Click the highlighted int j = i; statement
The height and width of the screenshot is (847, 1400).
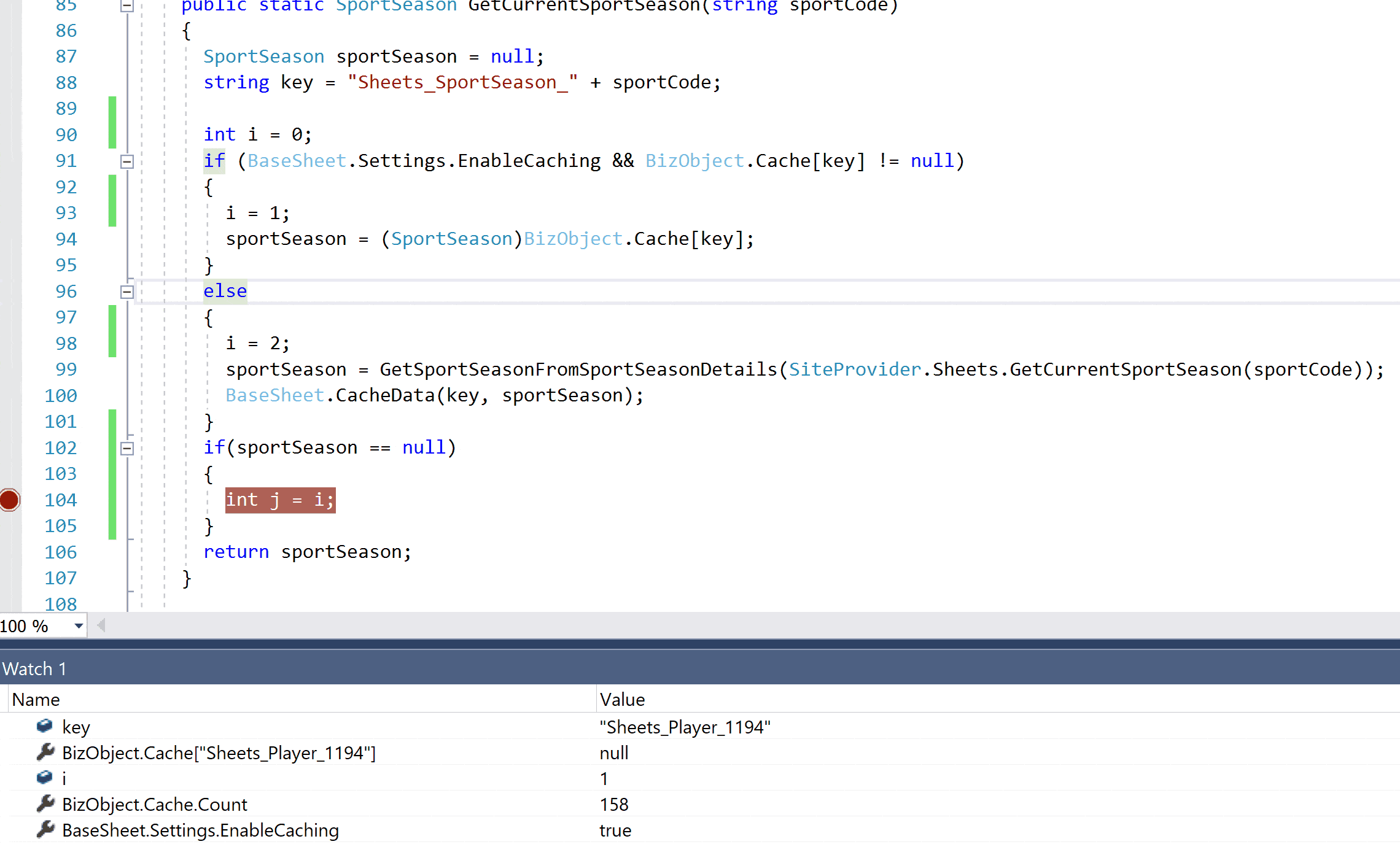click(x=280, y=500)
